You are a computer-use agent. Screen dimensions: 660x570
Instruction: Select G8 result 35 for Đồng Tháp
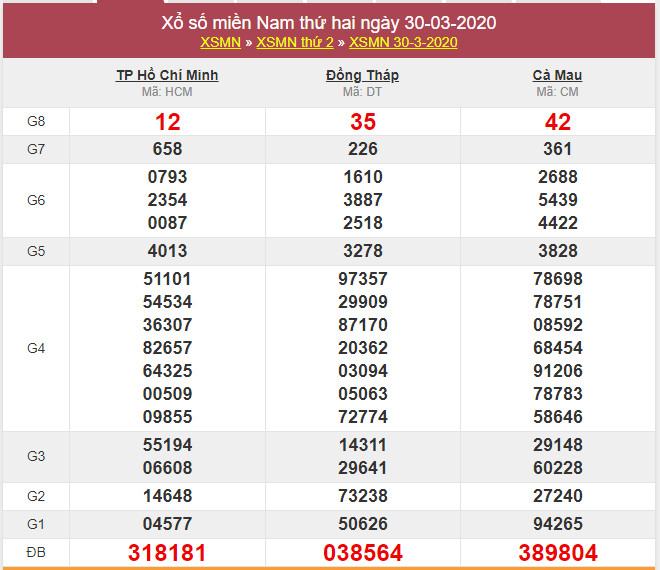tap(363, 122)
